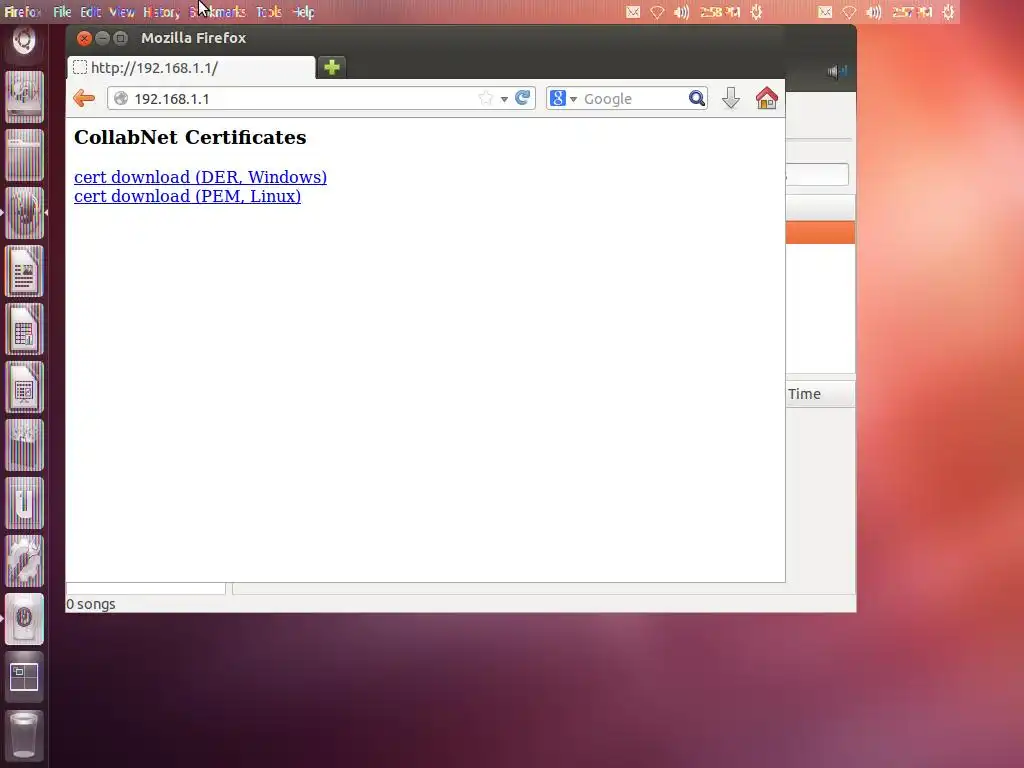Click the CollabNet Certificates heading
The image size is (1024, 768).
pyautogui.click(x=190, y=137)
